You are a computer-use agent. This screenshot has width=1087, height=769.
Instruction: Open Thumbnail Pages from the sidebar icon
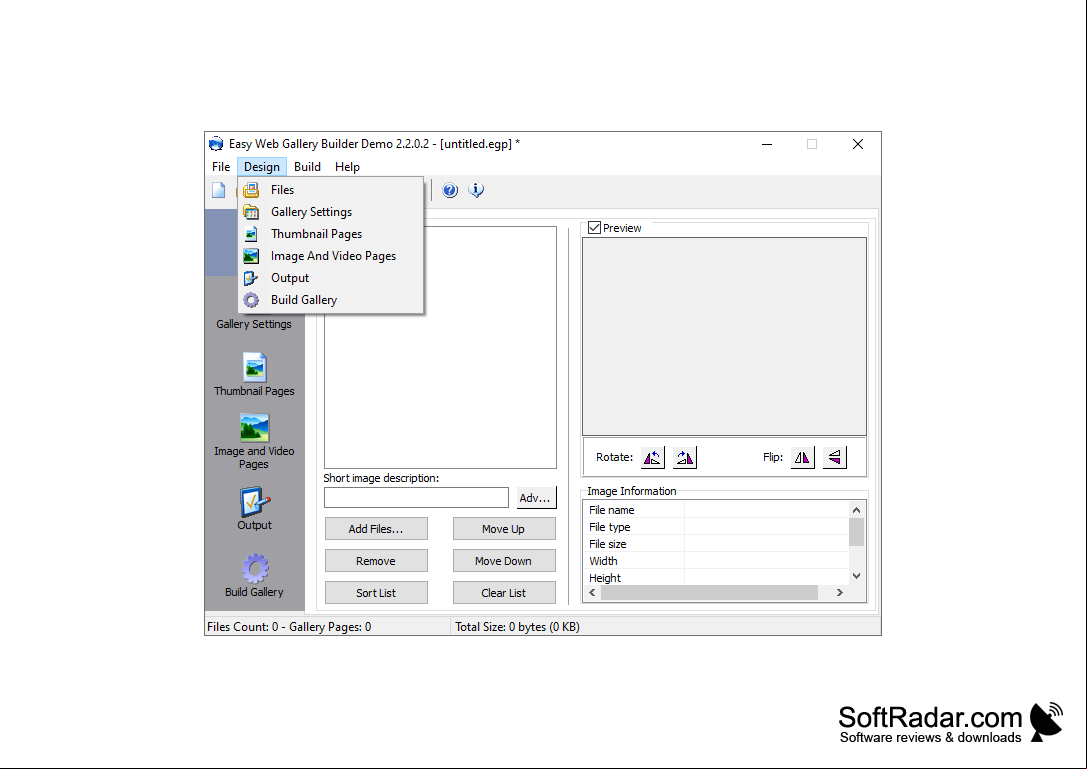click(254, 367)
